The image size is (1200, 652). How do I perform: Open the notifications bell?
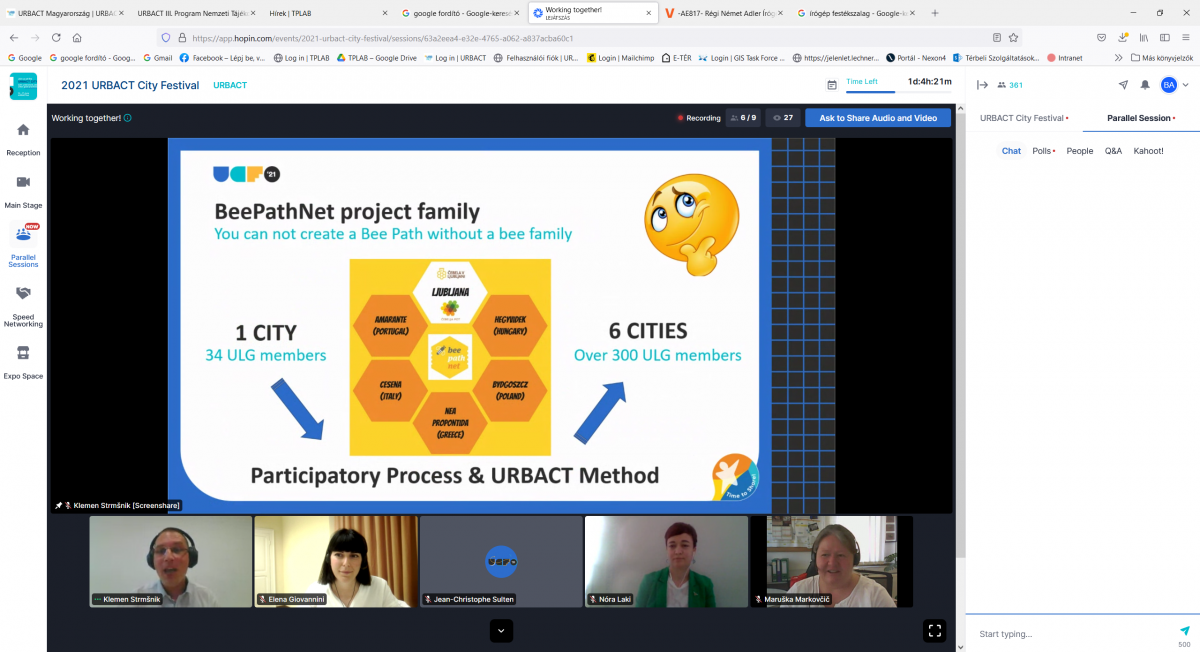point(1145,85)
